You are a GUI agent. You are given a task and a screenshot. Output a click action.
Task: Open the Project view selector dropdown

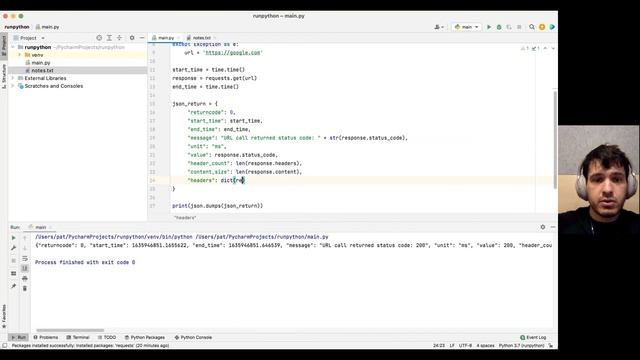(29, 38)
